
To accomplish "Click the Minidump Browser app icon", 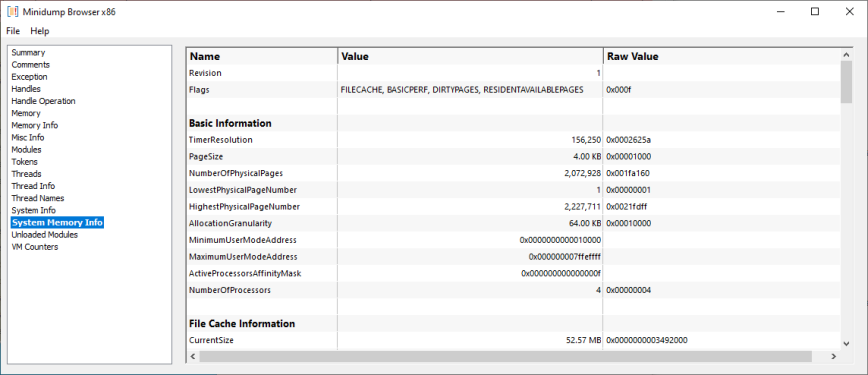I will tap(12, 11).
